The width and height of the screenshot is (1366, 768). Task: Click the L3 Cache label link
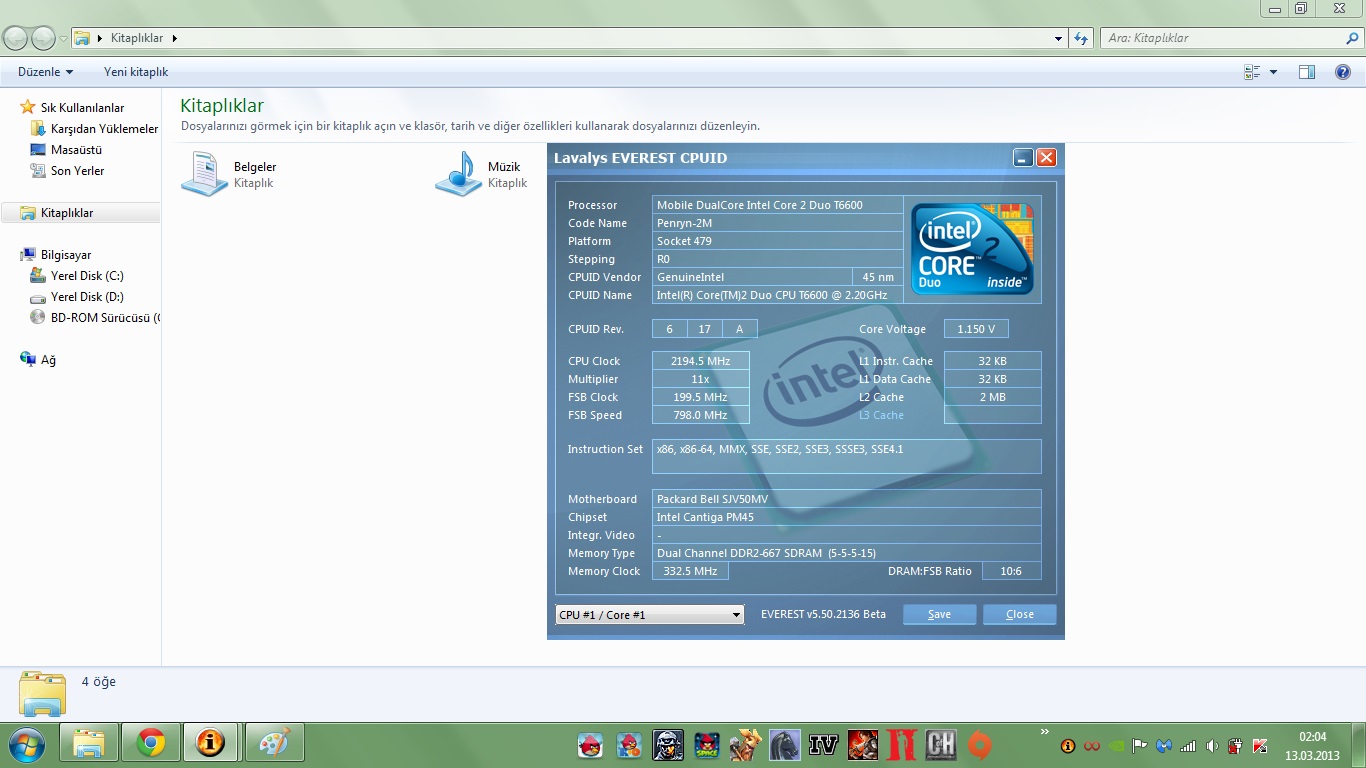pyautogui.click(x=881, y=415)
